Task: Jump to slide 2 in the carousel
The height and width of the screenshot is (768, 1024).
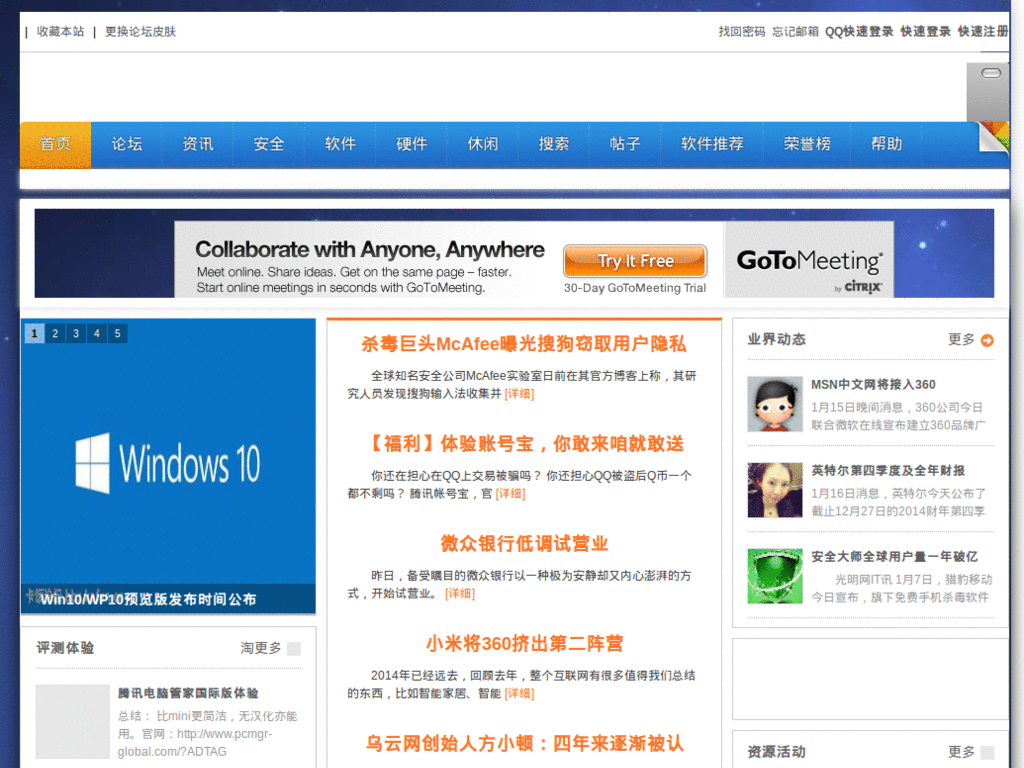Action: pyautogui.click(x=55, y=334)
